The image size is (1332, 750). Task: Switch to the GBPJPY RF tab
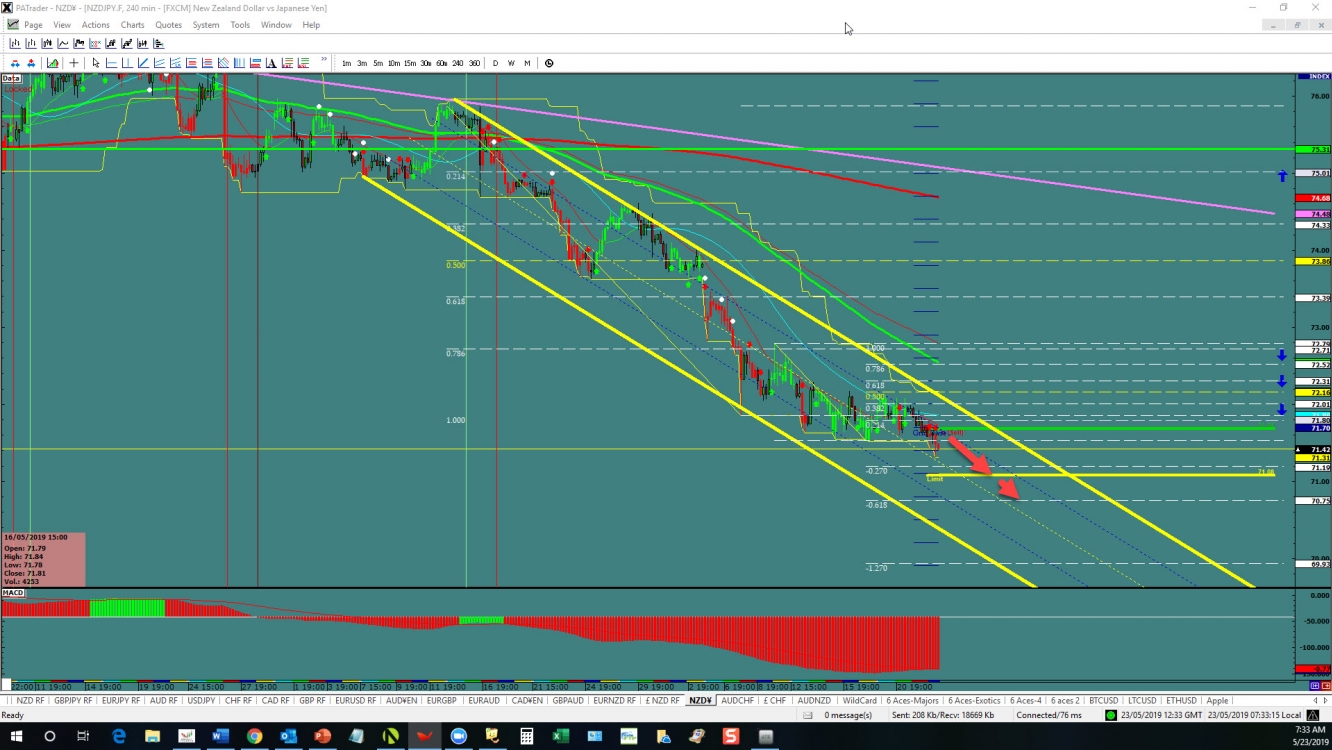click(73, 701)
